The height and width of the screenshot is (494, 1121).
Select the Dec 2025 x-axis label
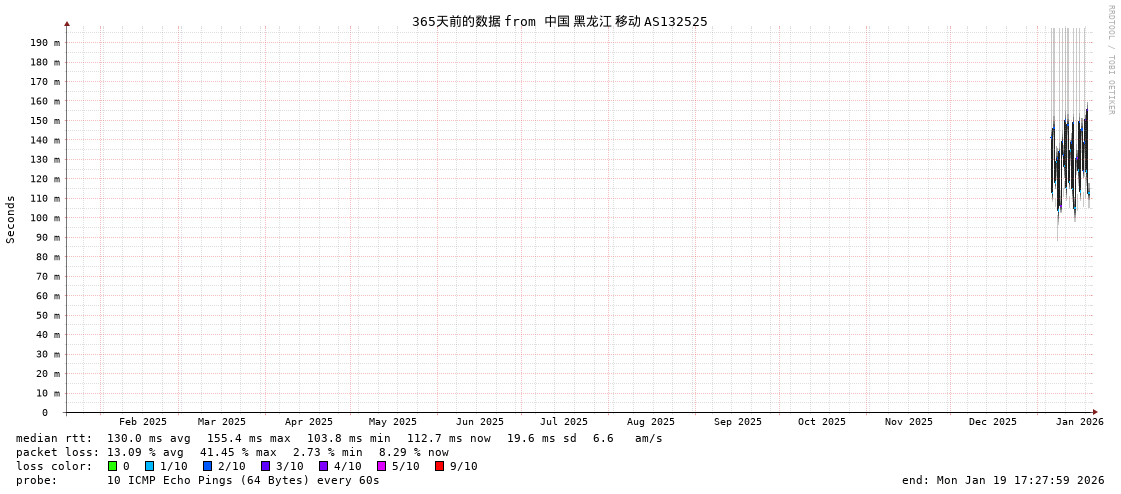[x=992, y=422]
